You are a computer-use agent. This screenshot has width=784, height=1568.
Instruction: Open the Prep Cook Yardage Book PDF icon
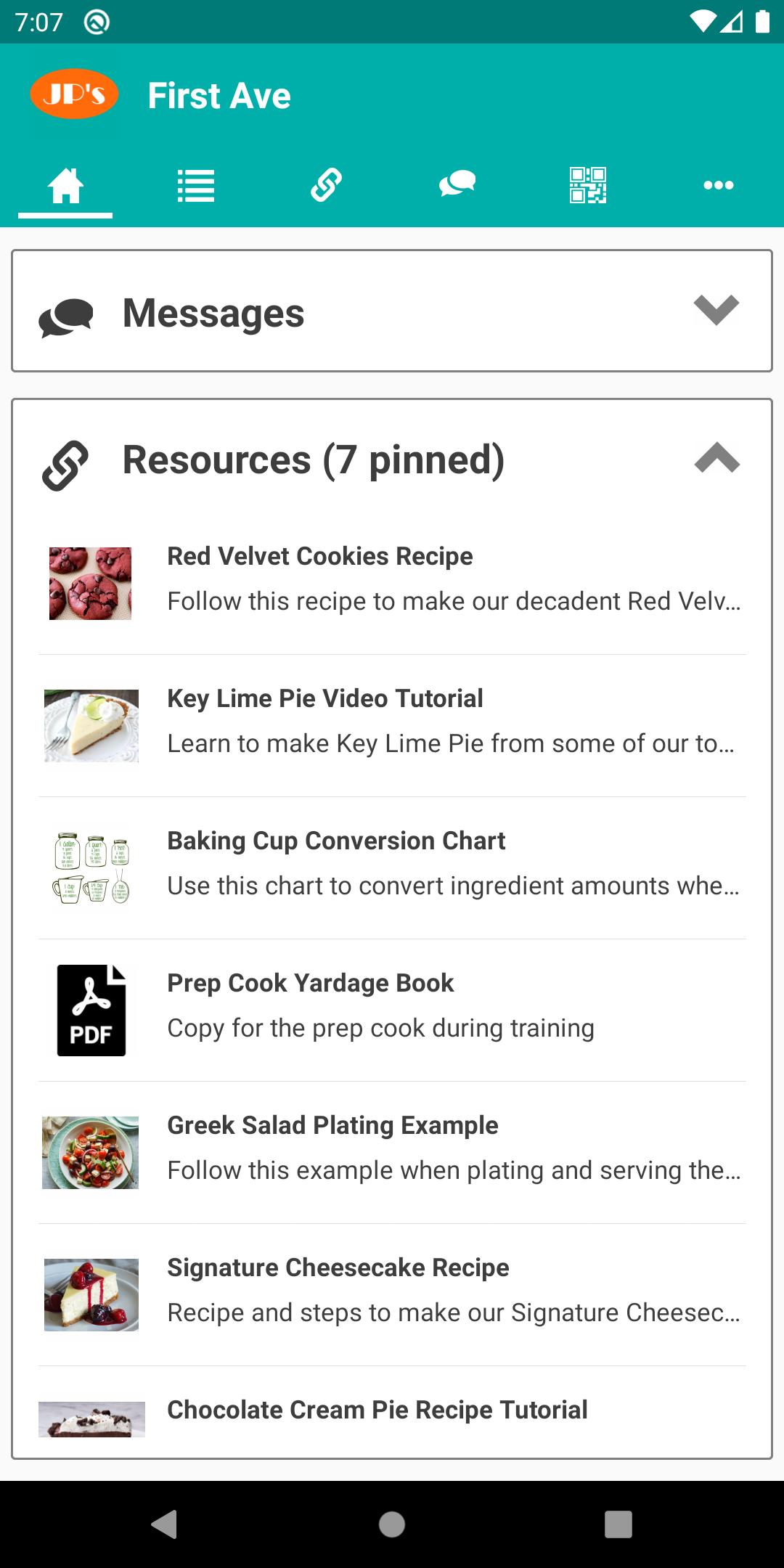91,1010
